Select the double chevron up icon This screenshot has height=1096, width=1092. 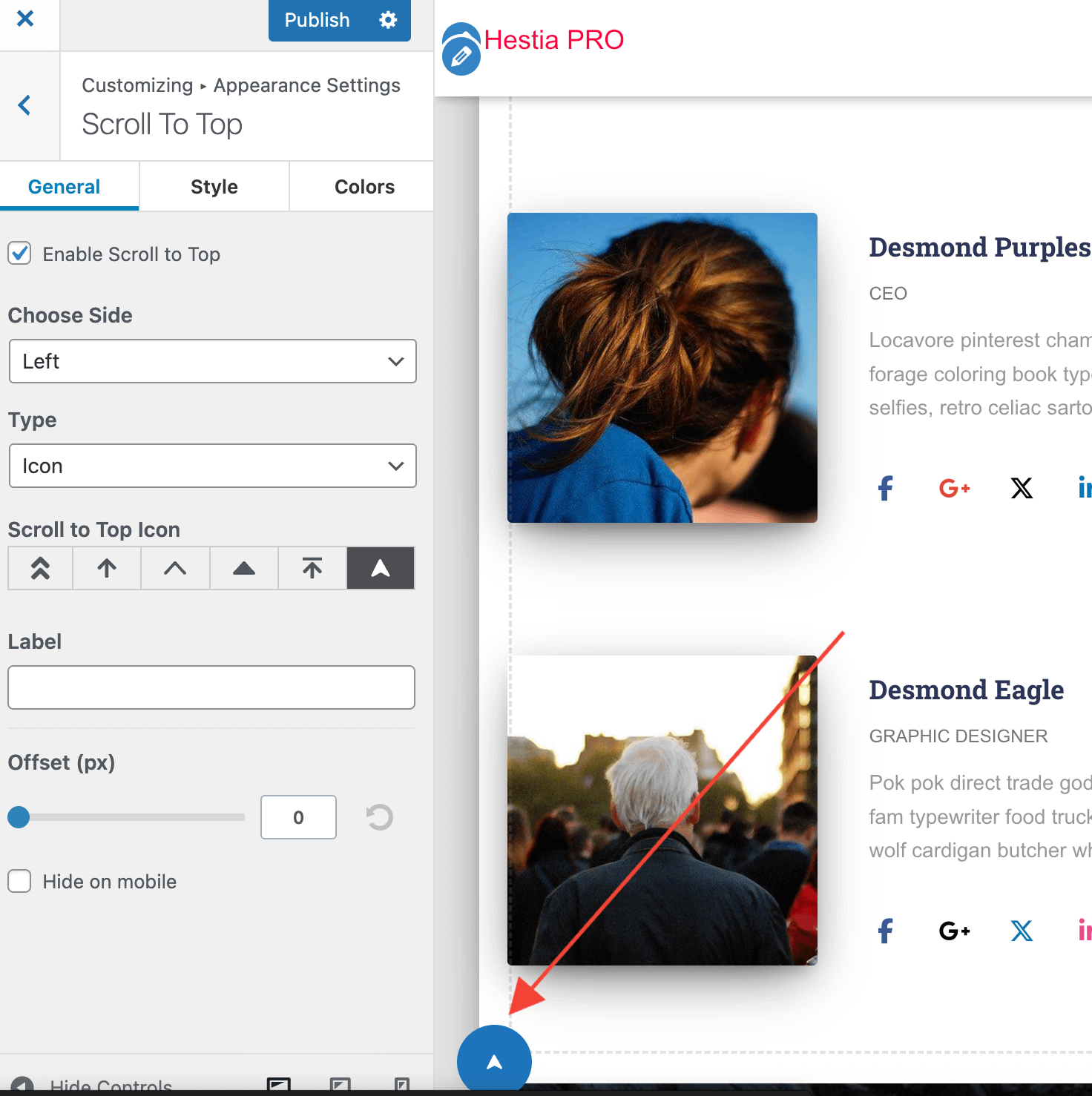[40, 568]
